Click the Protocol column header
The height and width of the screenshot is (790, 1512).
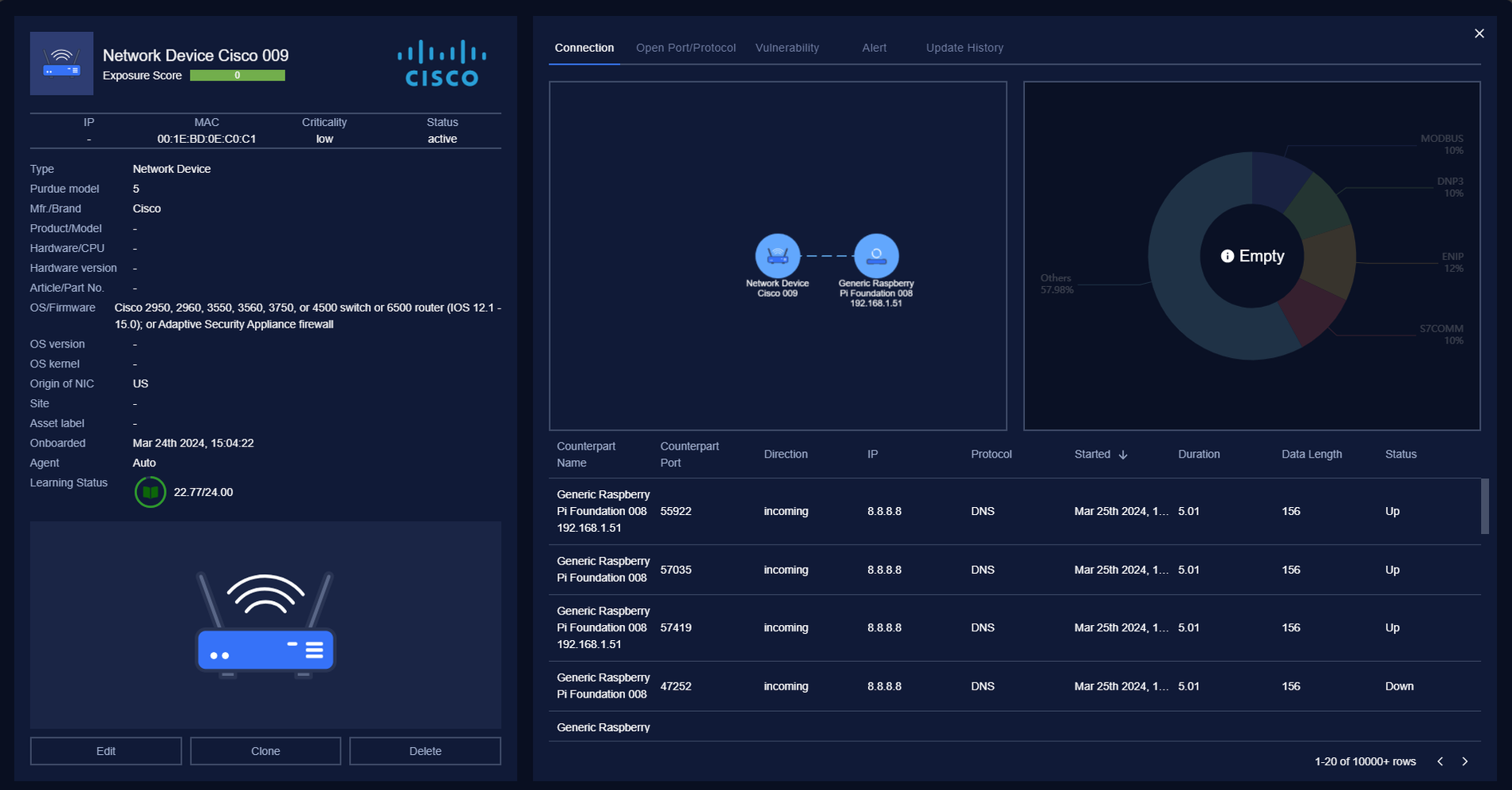pyautogui.click(x=992, y=454)
